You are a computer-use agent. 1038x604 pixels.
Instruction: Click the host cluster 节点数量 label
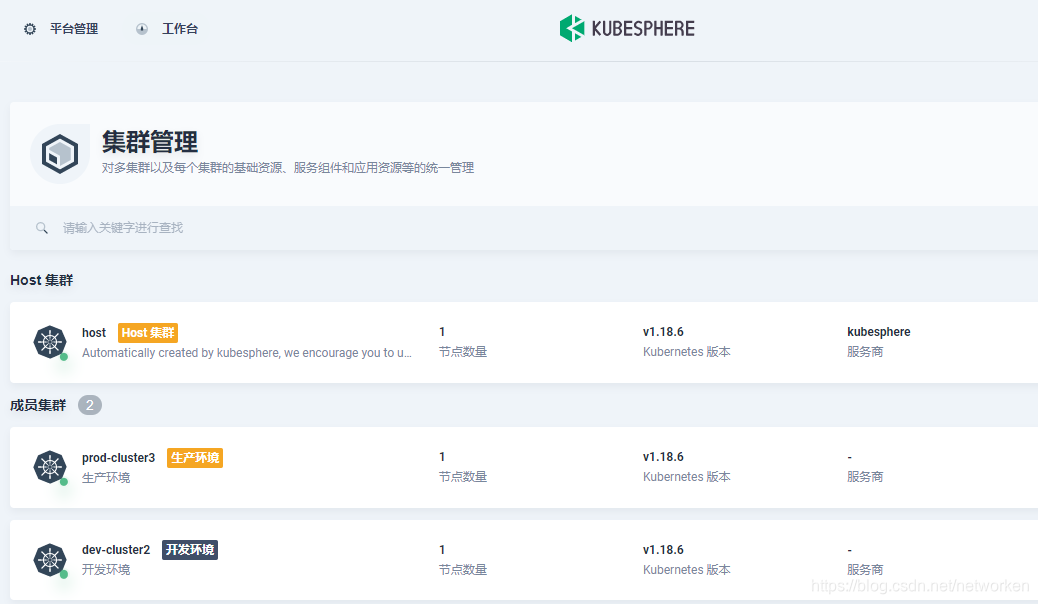point(463,352)
